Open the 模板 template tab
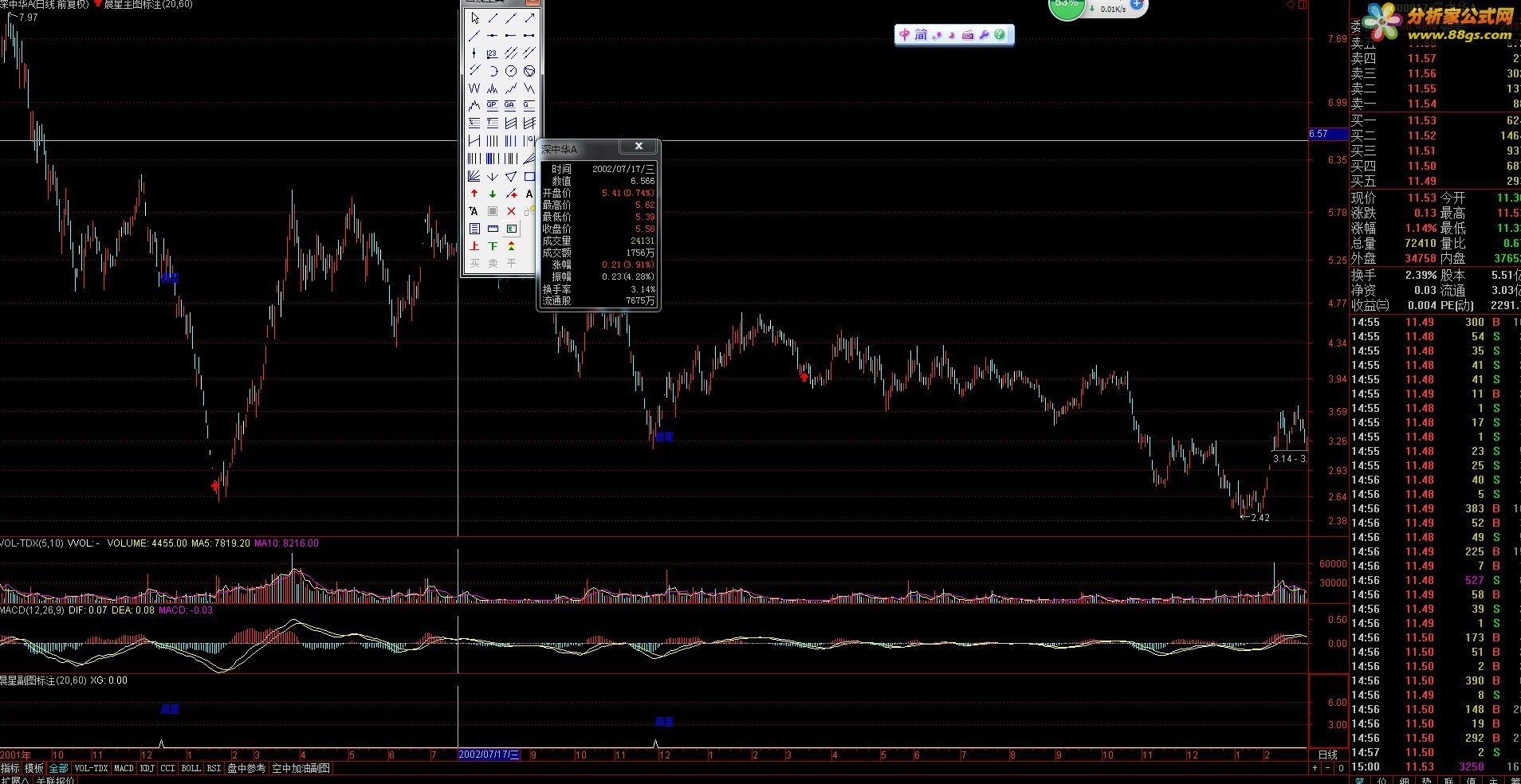1521x784 pixels. [33, 768]
